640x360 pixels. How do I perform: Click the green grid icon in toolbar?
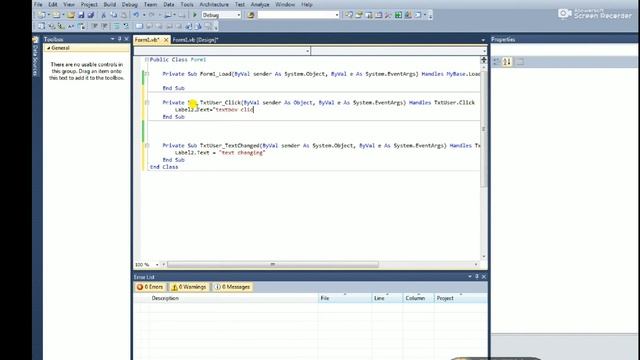398,15
